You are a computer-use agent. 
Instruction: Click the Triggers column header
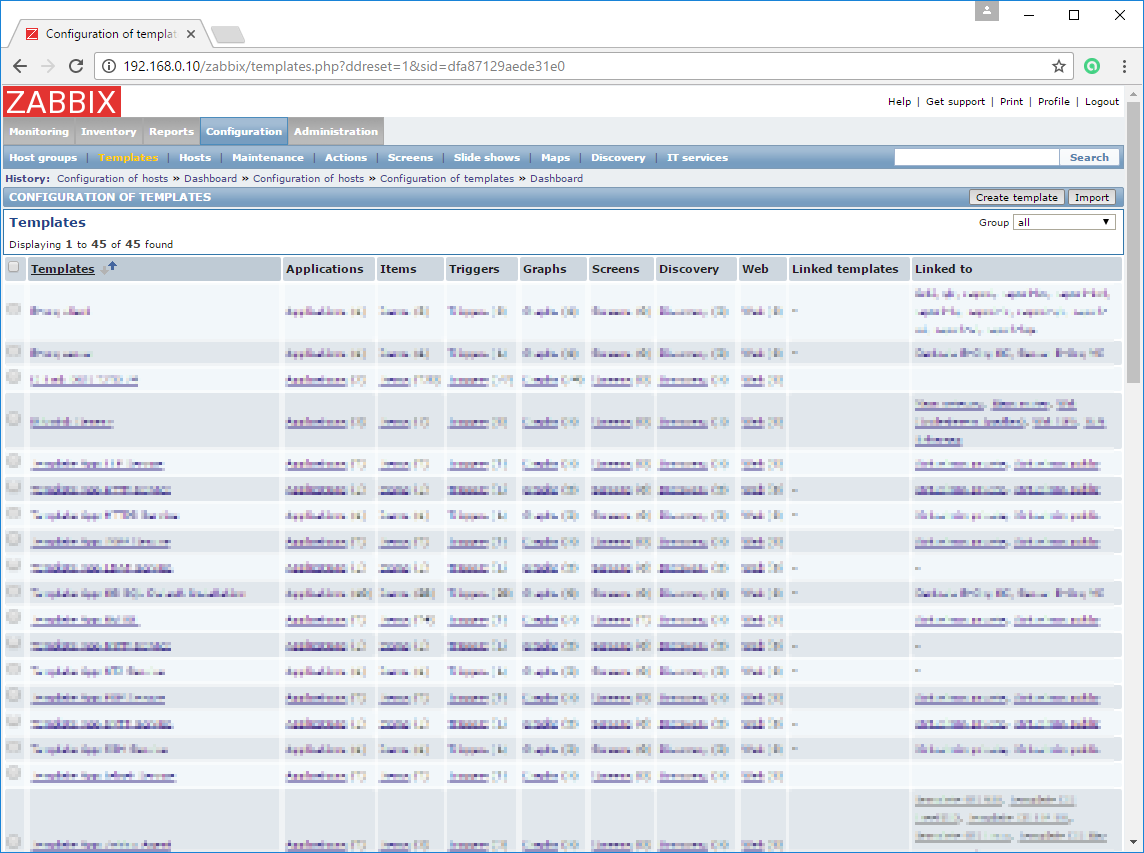point(474,269)
